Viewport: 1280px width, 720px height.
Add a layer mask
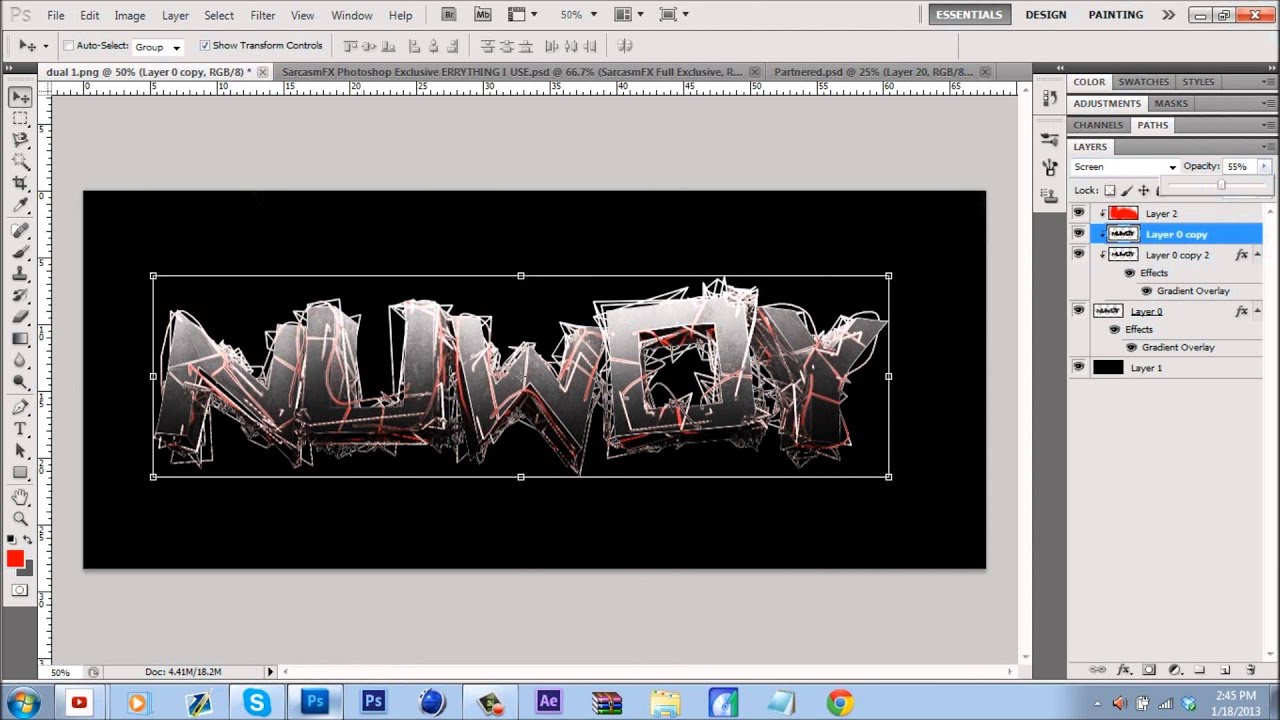[x=1149, y=670]
